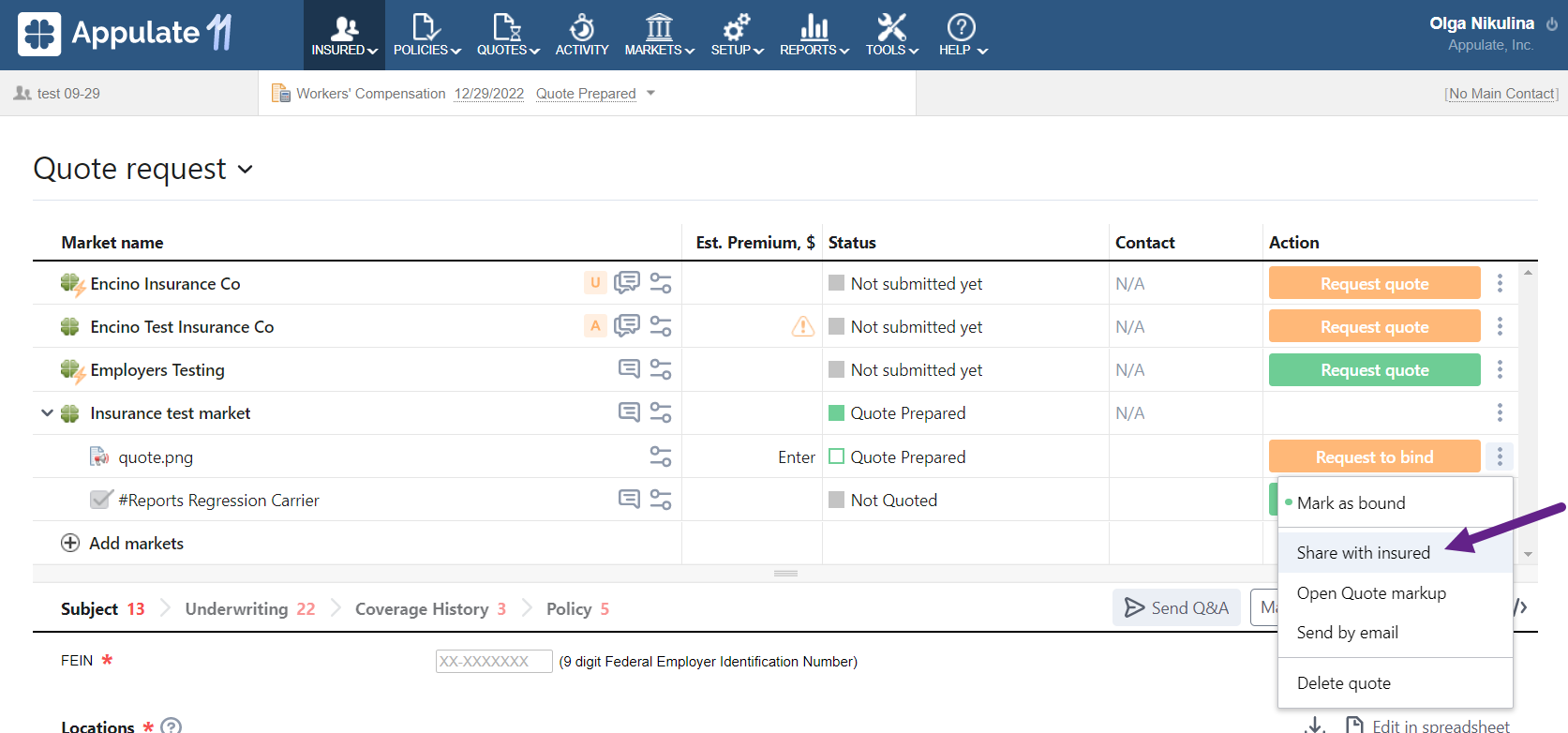Open the QUOTES menu
Screen dimensions: 1568x733
[x=508, y=36]
